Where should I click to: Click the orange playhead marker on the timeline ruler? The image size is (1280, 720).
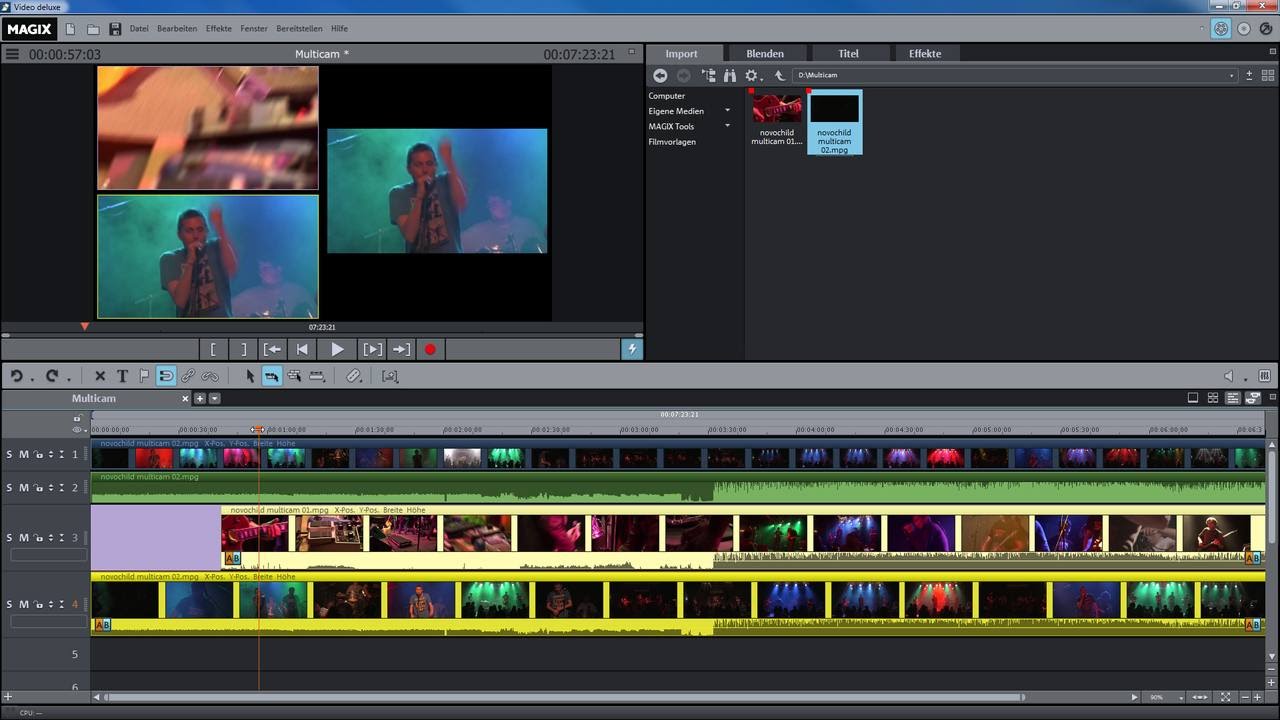pos(258,429)
